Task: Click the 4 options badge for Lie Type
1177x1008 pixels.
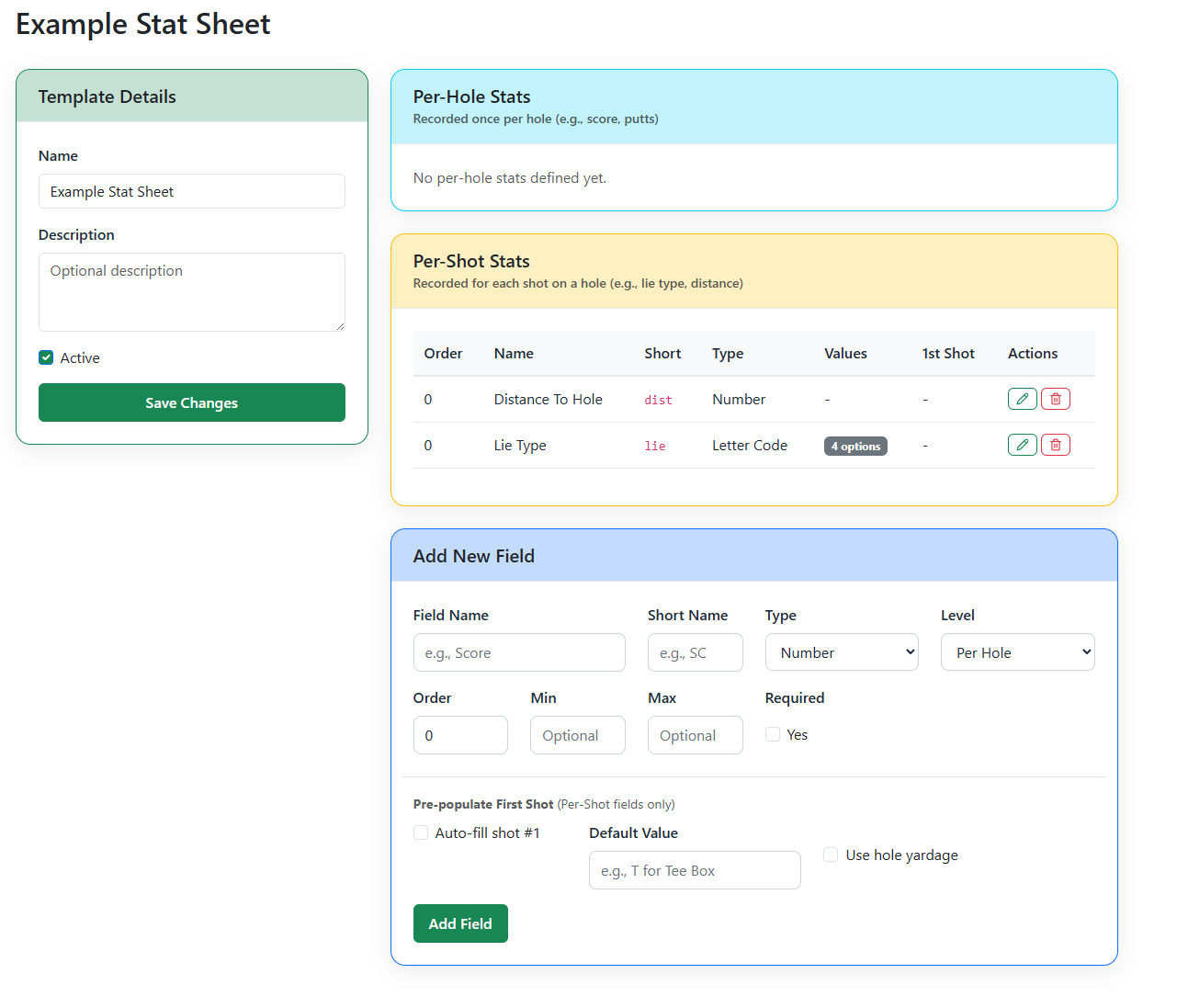Action: coord(855,446)
